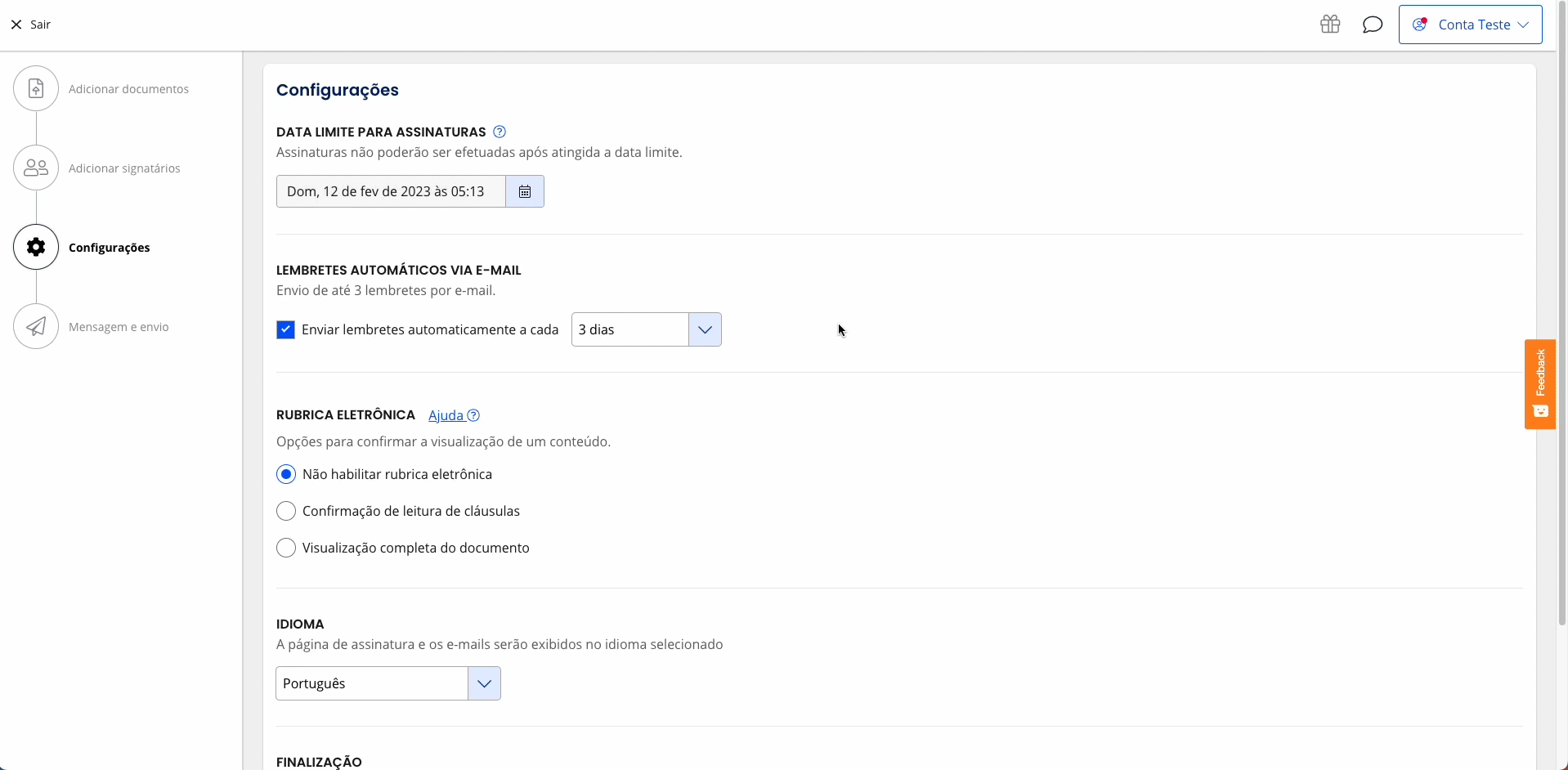Click the question mark icon next to Ajuda
Screen dimensions: 1568x770
(x=473, y=415)
